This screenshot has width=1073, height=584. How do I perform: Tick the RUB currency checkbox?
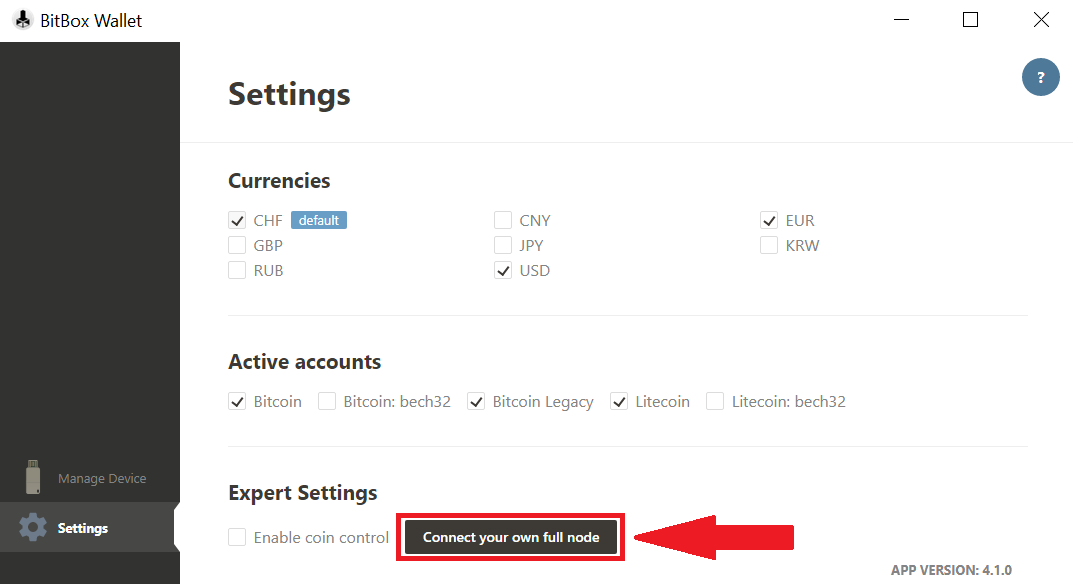[237, 271]
